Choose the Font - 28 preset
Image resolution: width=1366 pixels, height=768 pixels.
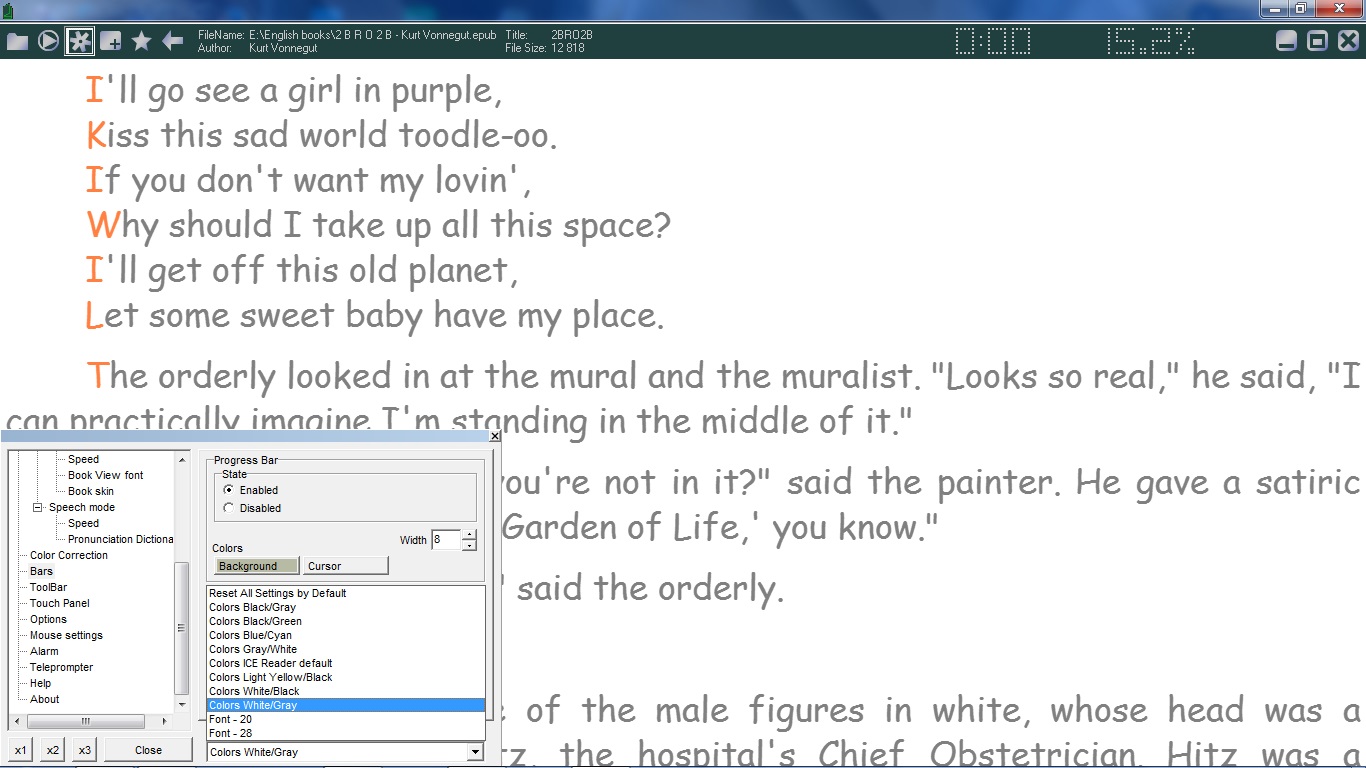[346, 733]
